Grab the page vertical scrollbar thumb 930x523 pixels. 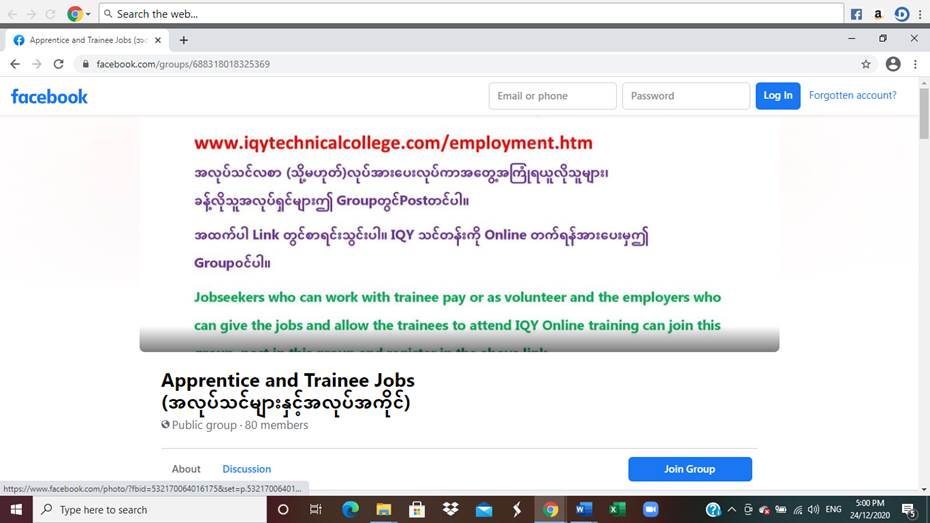tap(923, 114)
